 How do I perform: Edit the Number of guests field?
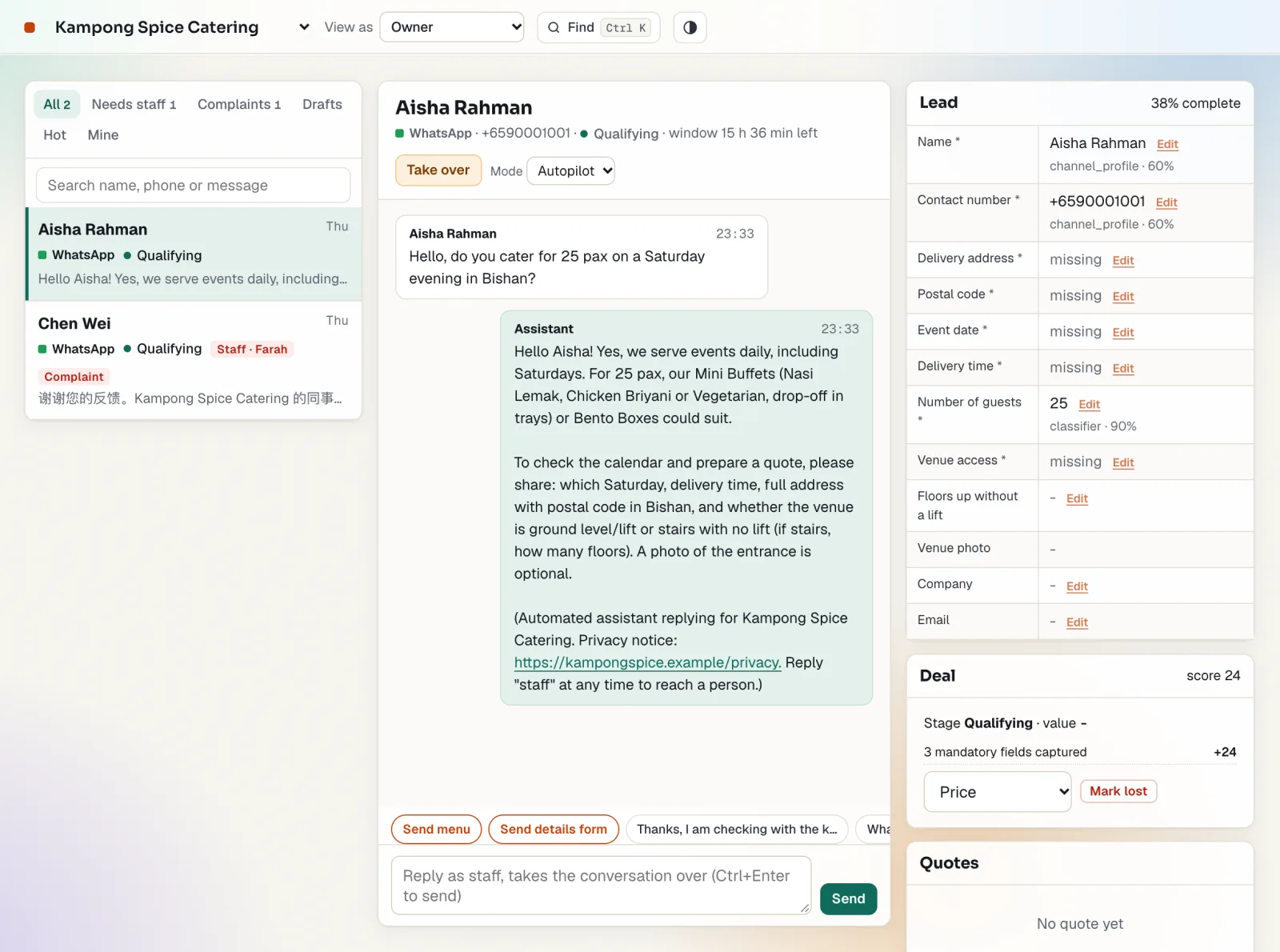[x=1090, y=404]
